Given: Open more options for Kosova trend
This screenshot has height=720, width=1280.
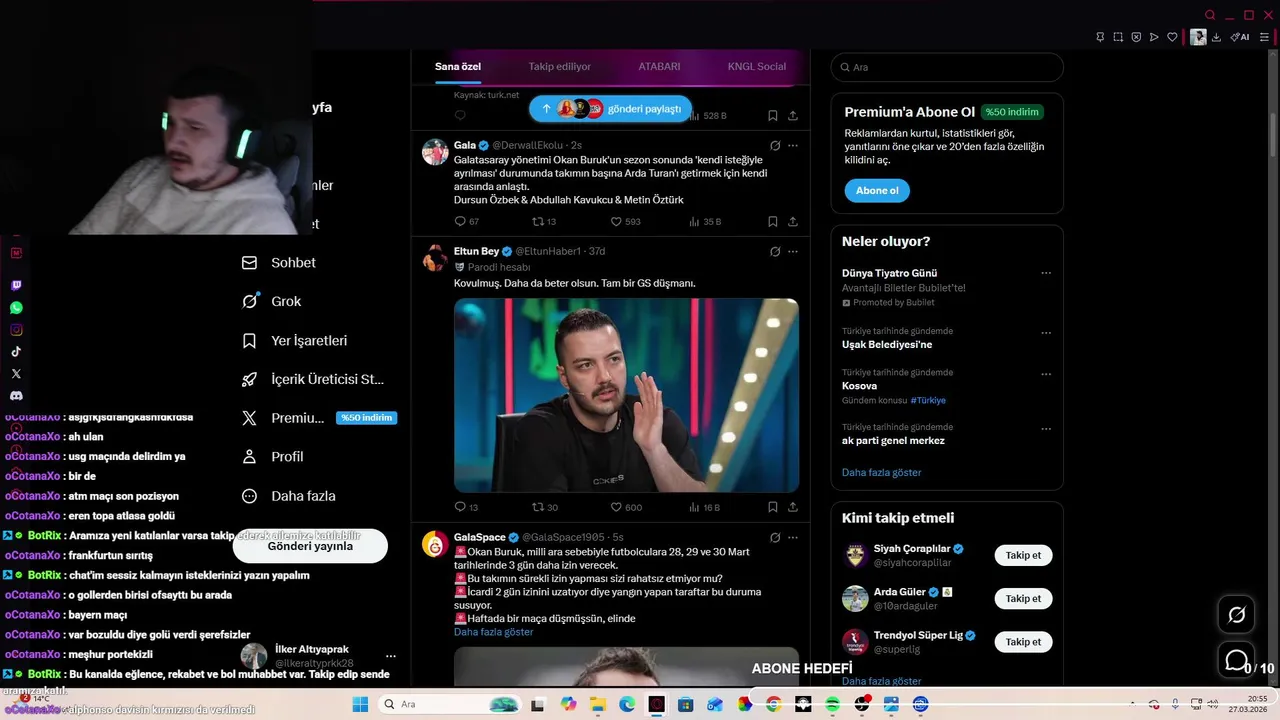Looking at the screenshot, I should pos(1046,374).
